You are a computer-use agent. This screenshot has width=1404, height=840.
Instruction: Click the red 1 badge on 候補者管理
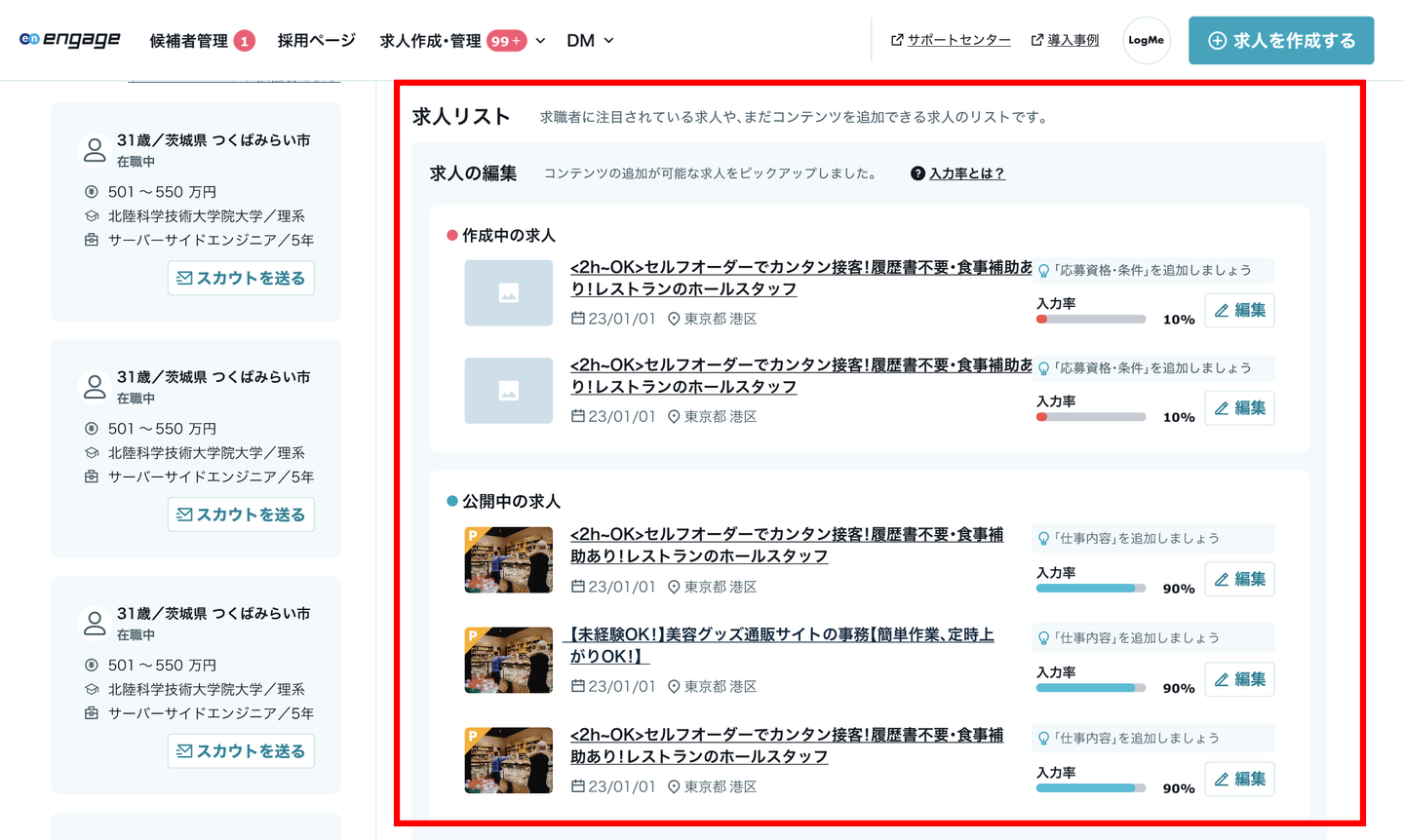pos(244,41)
